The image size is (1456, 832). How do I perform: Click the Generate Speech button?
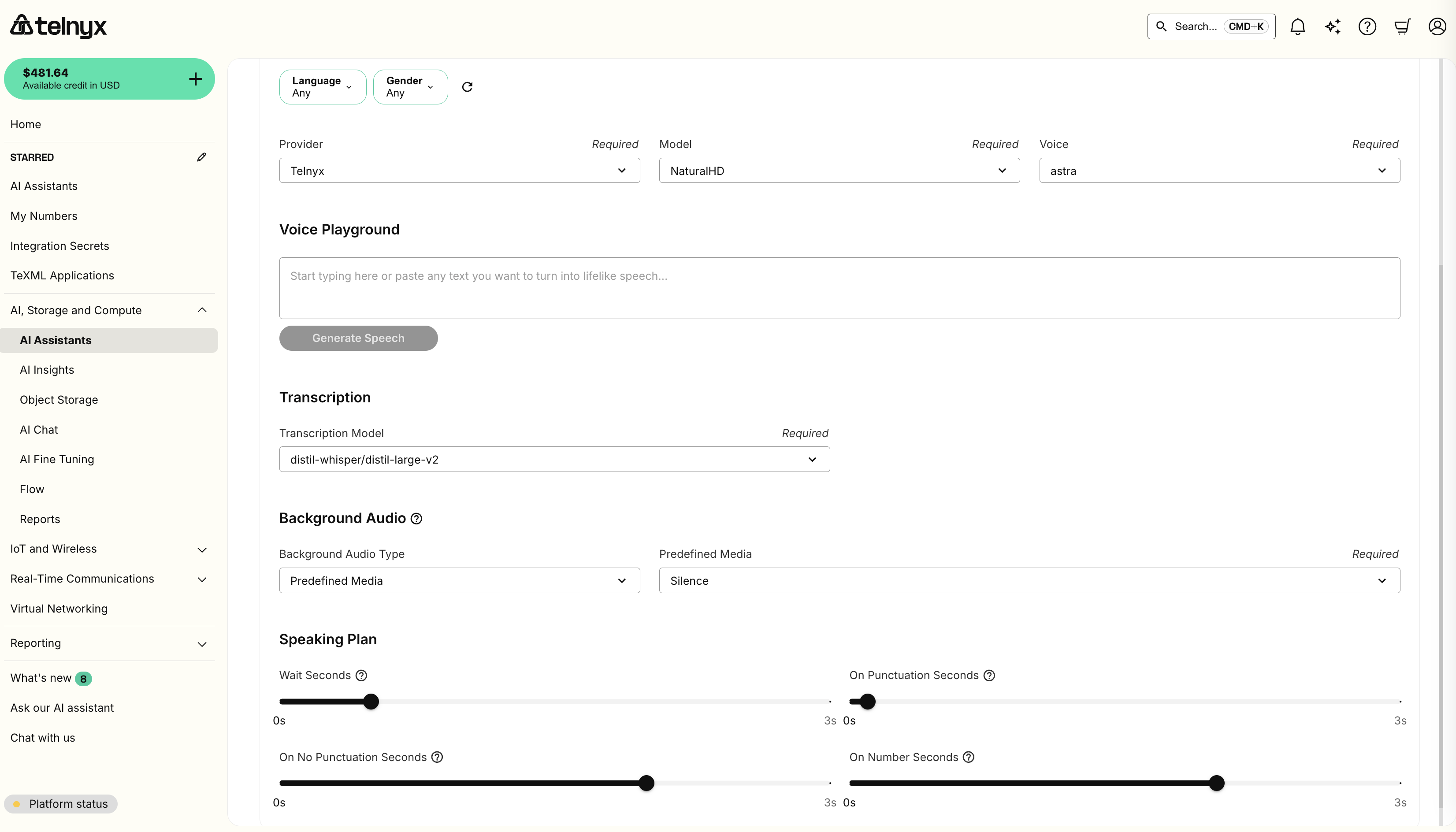[358, 338]
